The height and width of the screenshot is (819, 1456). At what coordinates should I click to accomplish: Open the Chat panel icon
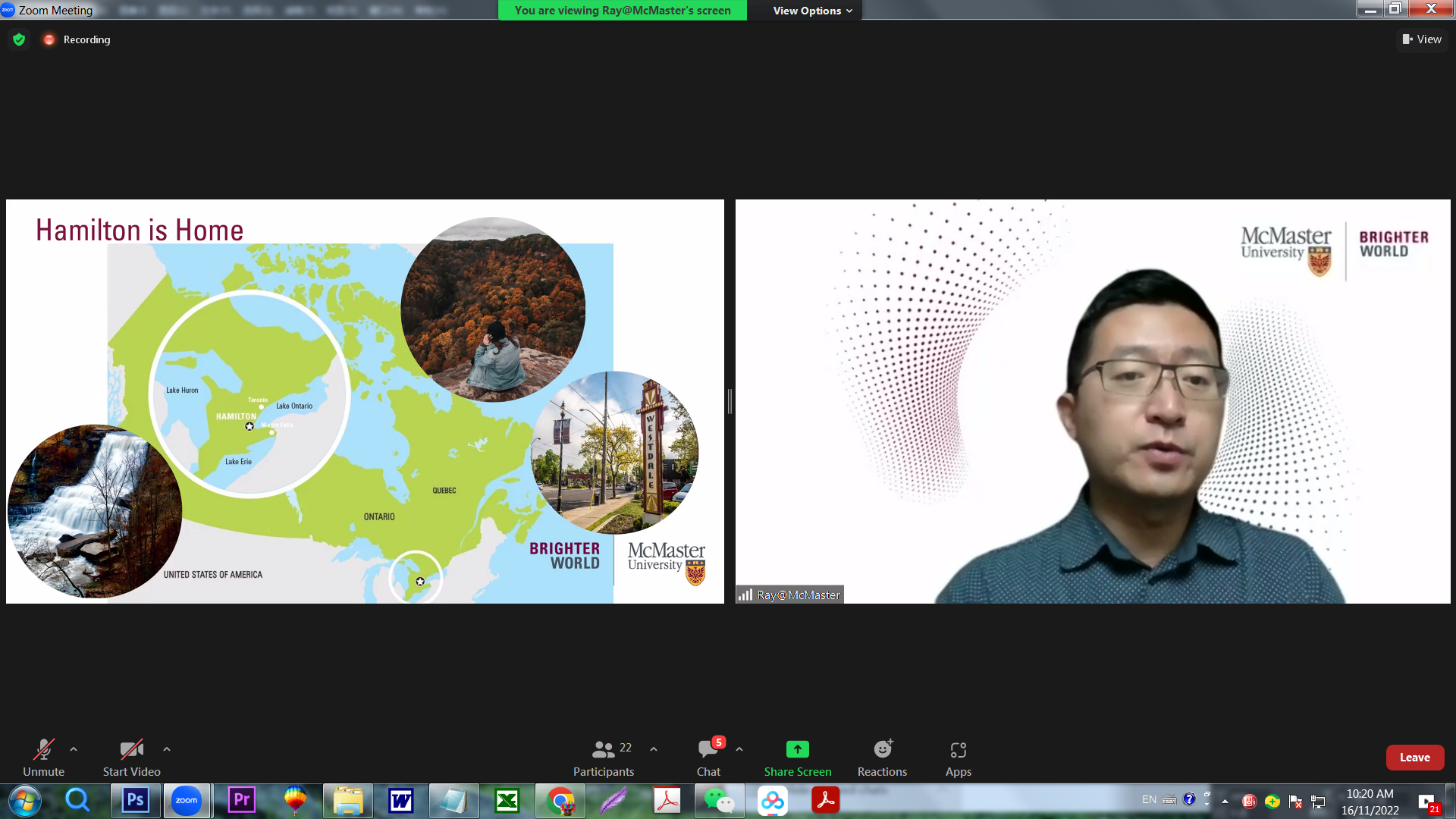[x=708, y=750]
